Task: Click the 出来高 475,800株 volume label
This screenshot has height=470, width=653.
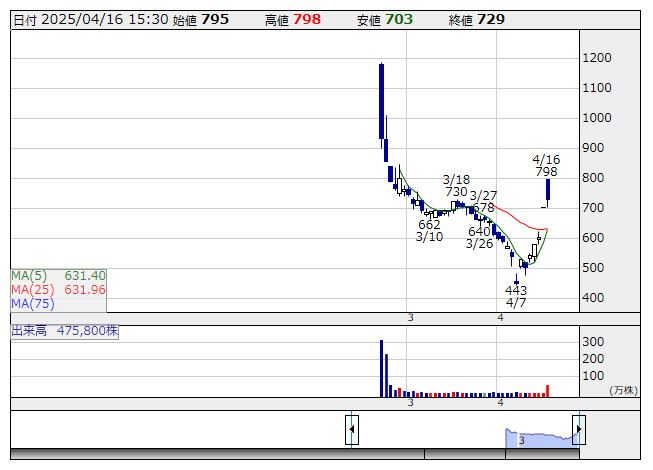Action: [65, 331]
